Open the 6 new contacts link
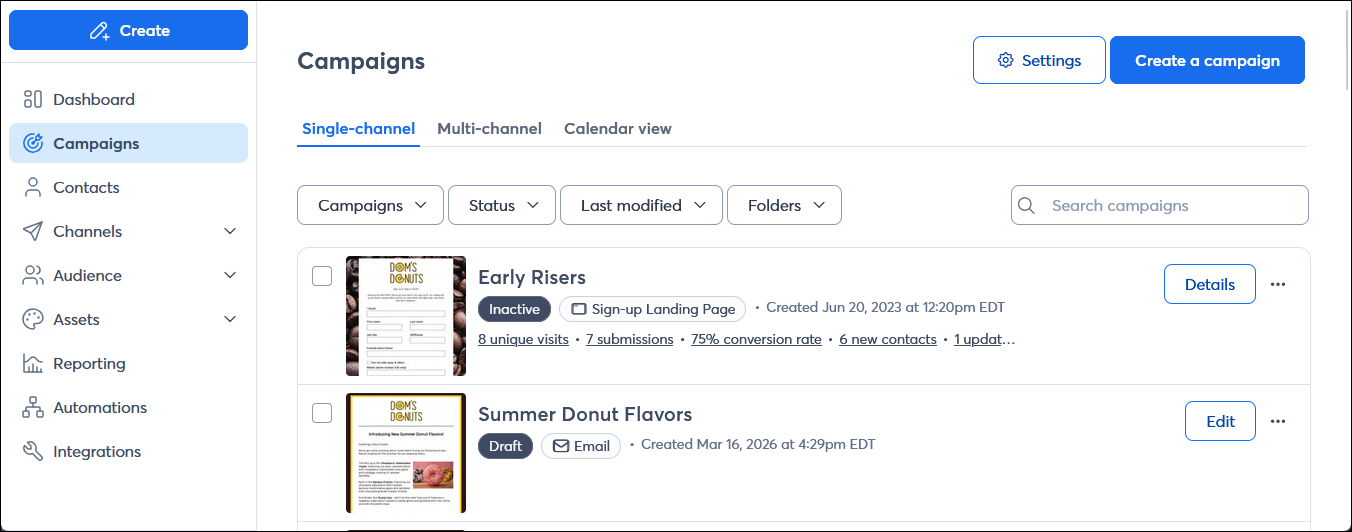 tap(888, 339)
